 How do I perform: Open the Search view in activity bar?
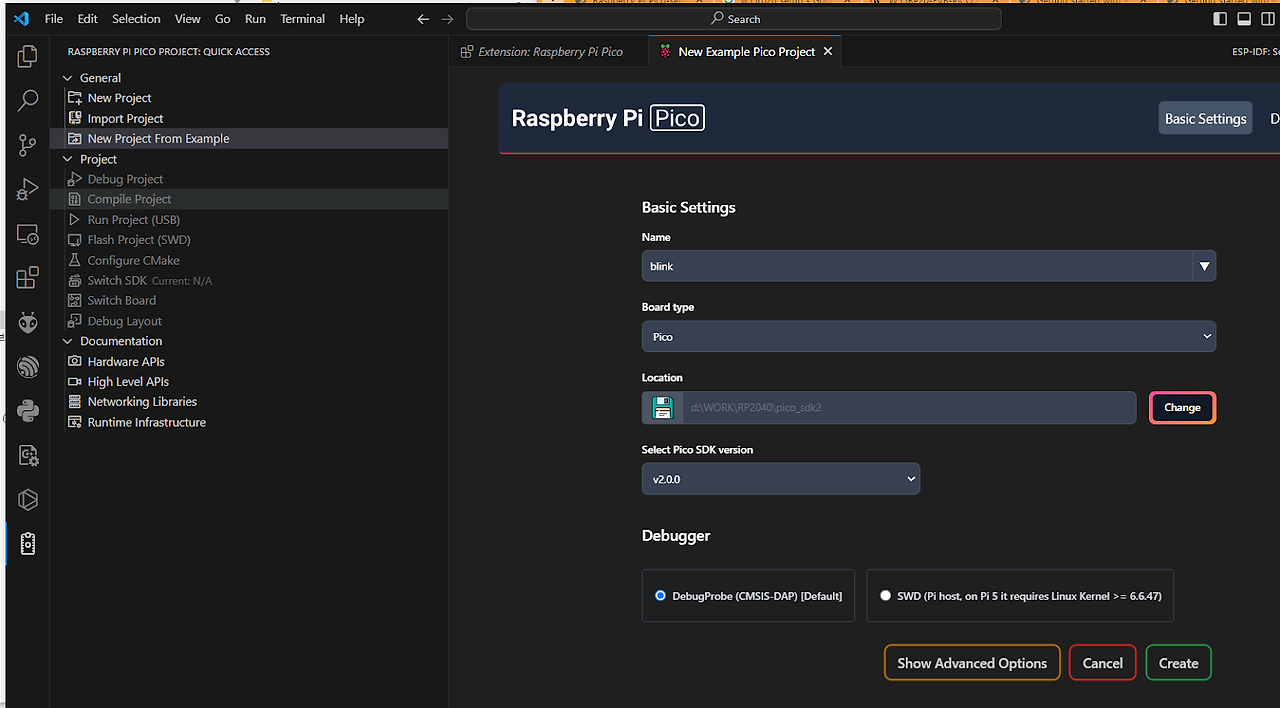[x=28, y=101]
